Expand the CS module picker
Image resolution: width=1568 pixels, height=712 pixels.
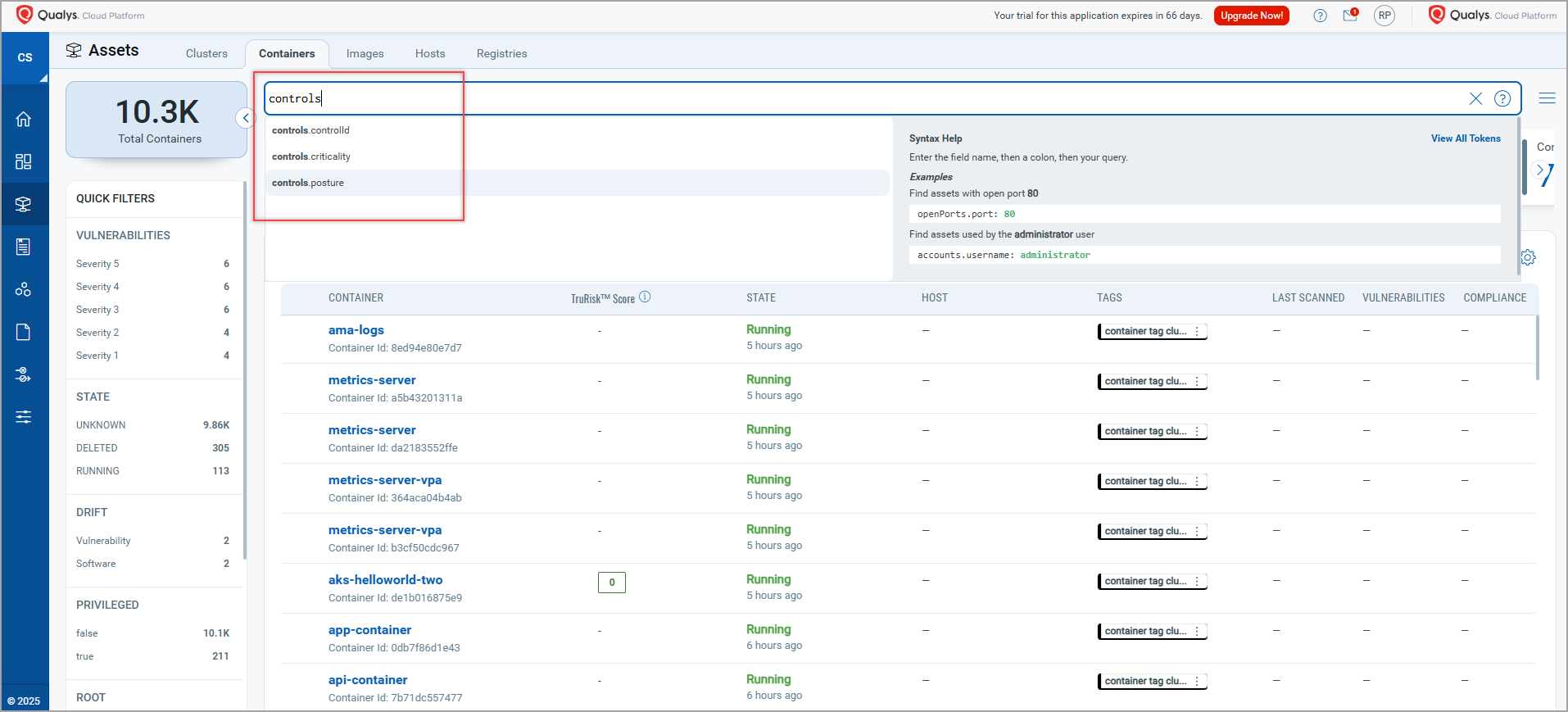(x=25, y=58)
